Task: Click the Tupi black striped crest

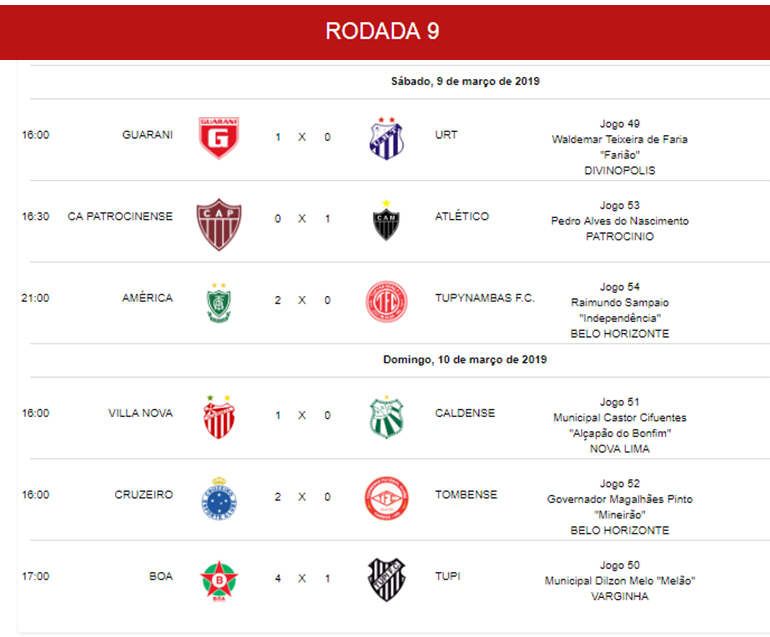Action: pos(386,580)
